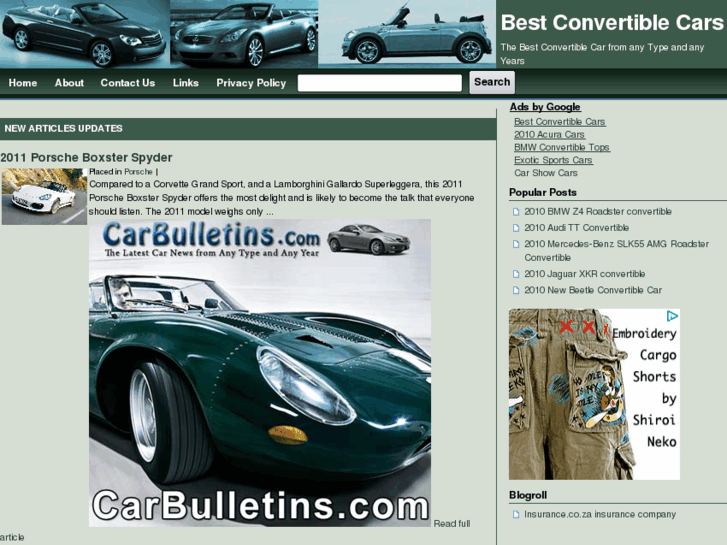
Task: Click the AdChoices icon on cargo shorts ad
Action: pos(672,316)
